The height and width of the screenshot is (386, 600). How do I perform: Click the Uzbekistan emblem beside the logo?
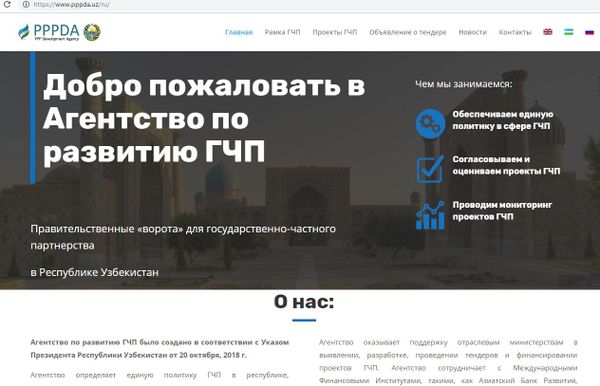[92, 33]
